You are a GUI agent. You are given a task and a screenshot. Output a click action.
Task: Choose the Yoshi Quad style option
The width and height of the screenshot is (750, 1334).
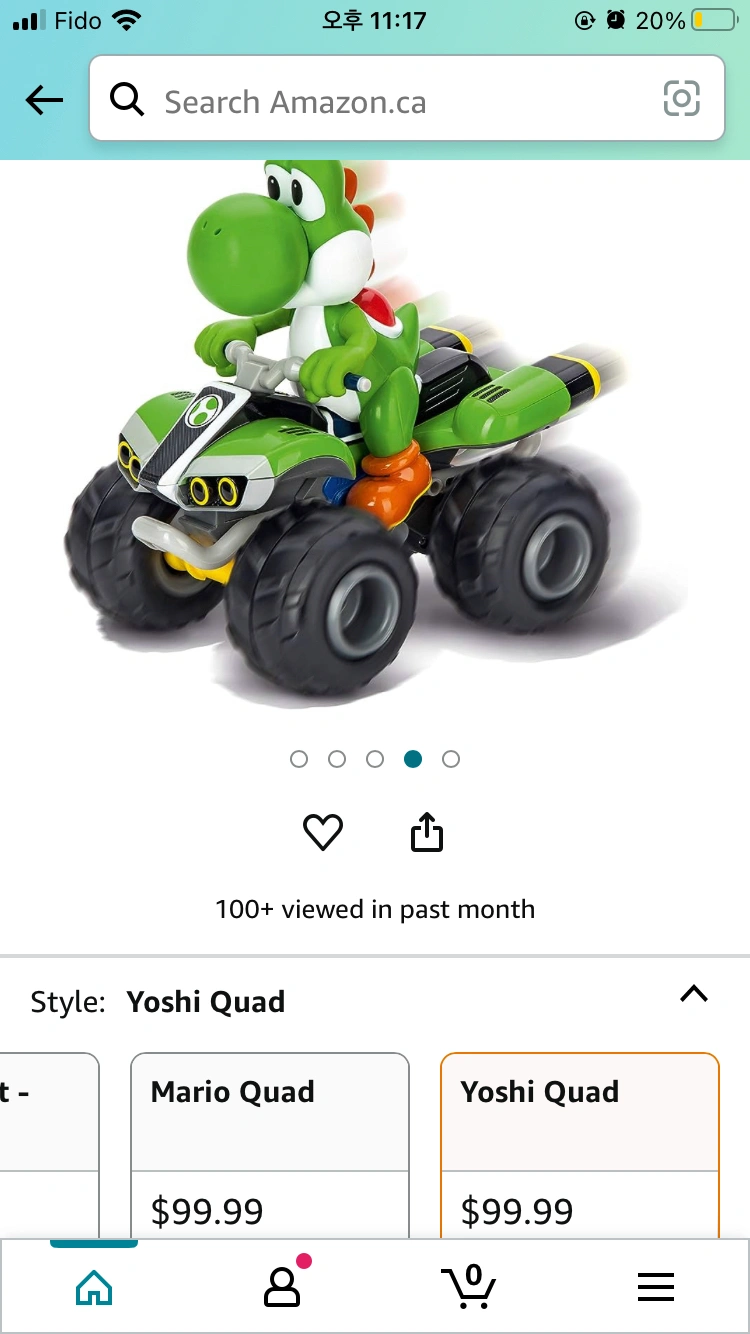tap(580, 1145)
